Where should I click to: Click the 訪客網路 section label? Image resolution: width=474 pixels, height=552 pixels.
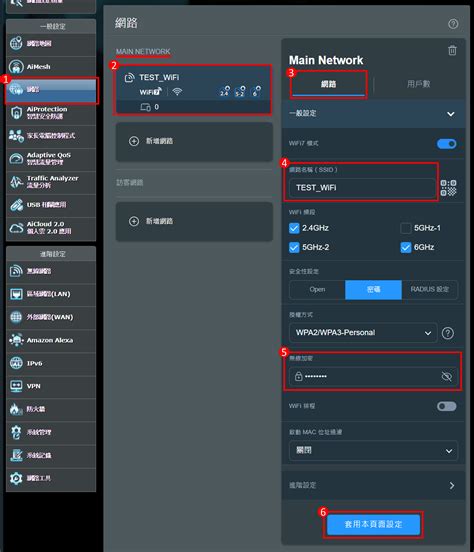coord(129,182)
